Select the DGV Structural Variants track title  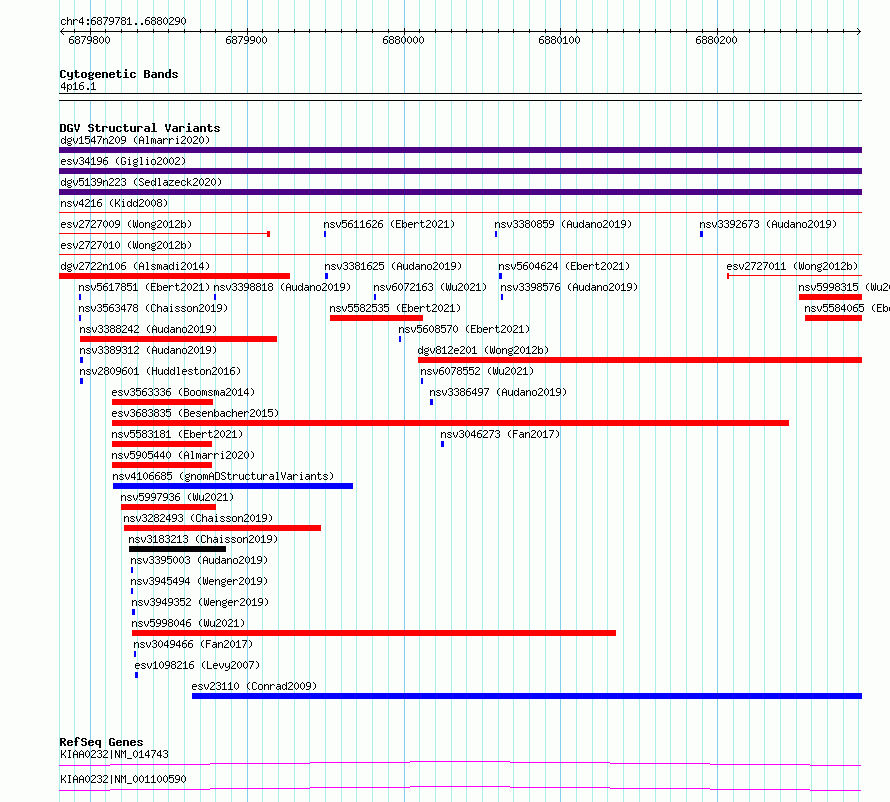coord(140,128)
